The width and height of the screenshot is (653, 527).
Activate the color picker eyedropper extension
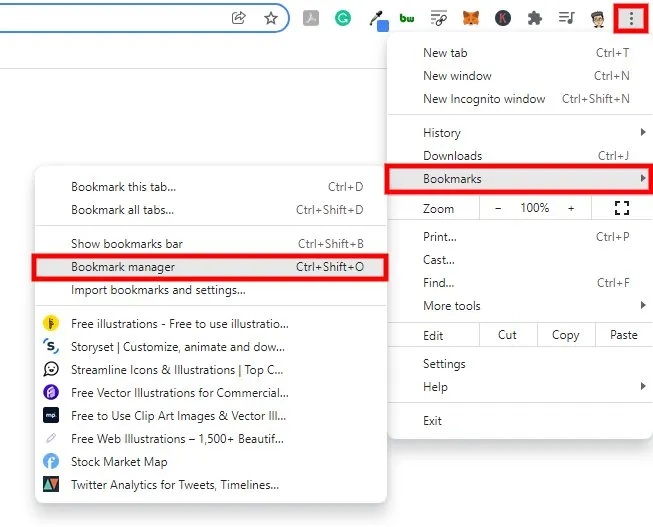click(379, 20)
